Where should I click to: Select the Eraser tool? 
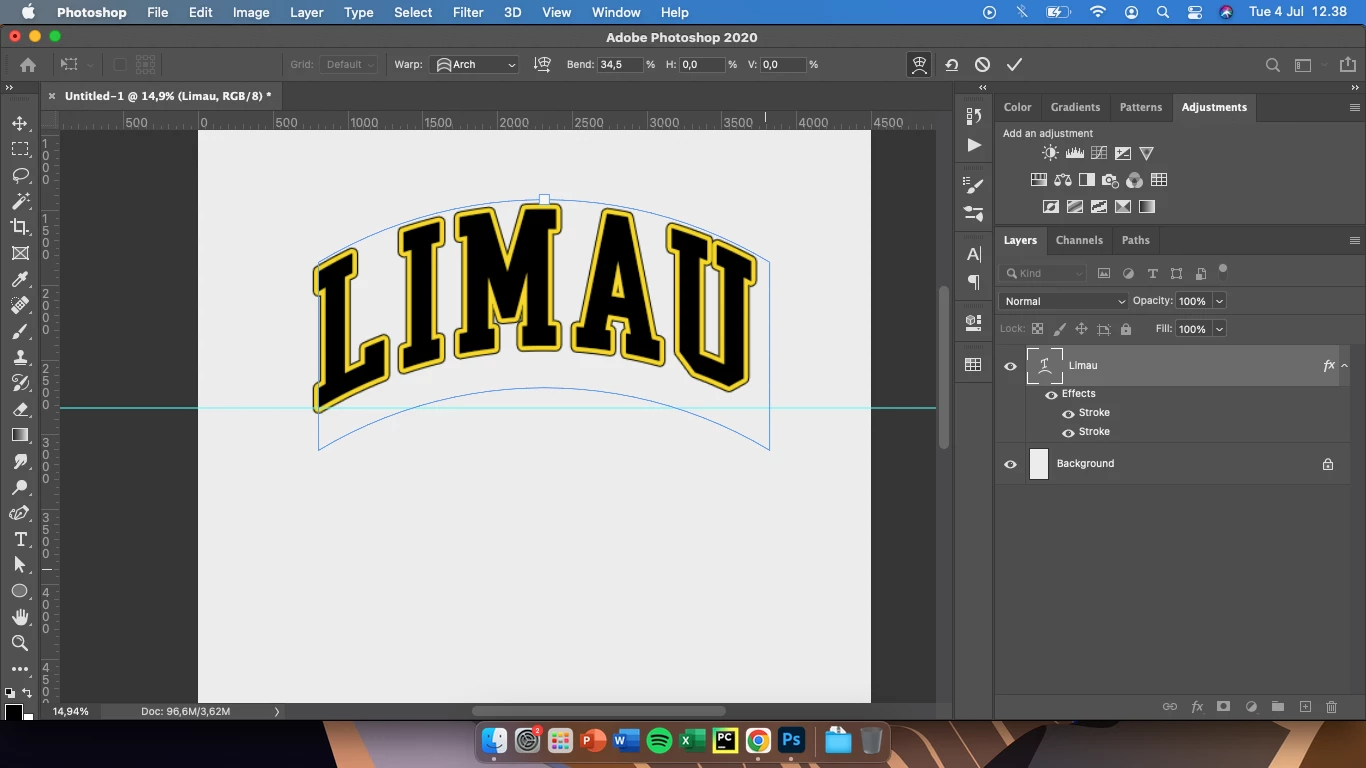20,409
